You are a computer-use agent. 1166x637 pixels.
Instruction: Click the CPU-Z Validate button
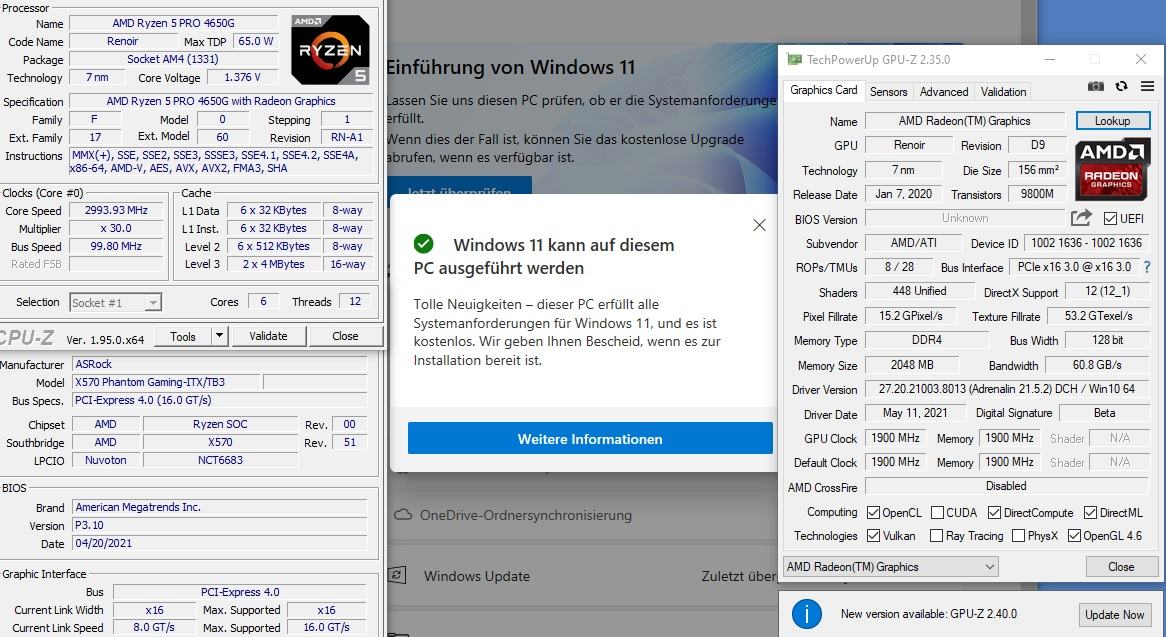click(268, 336)
